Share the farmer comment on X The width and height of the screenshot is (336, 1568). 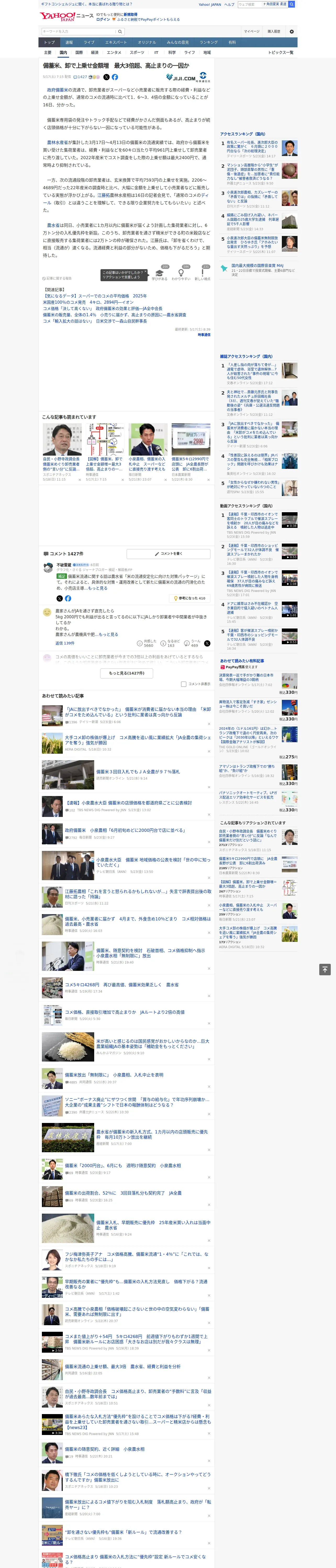pyautogui.click(x=207, y=643)
